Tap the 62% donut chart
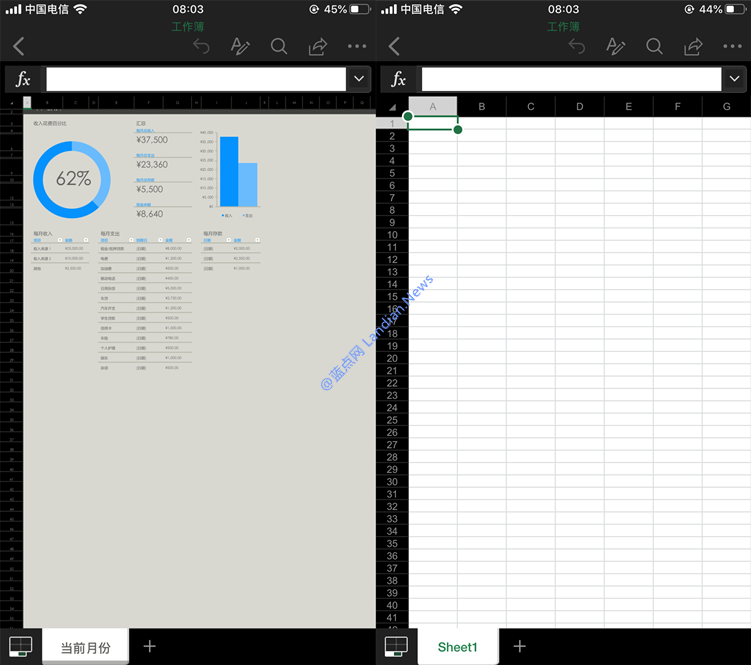The width and height of the screenshot is (751, 665). tap(72, 179)
